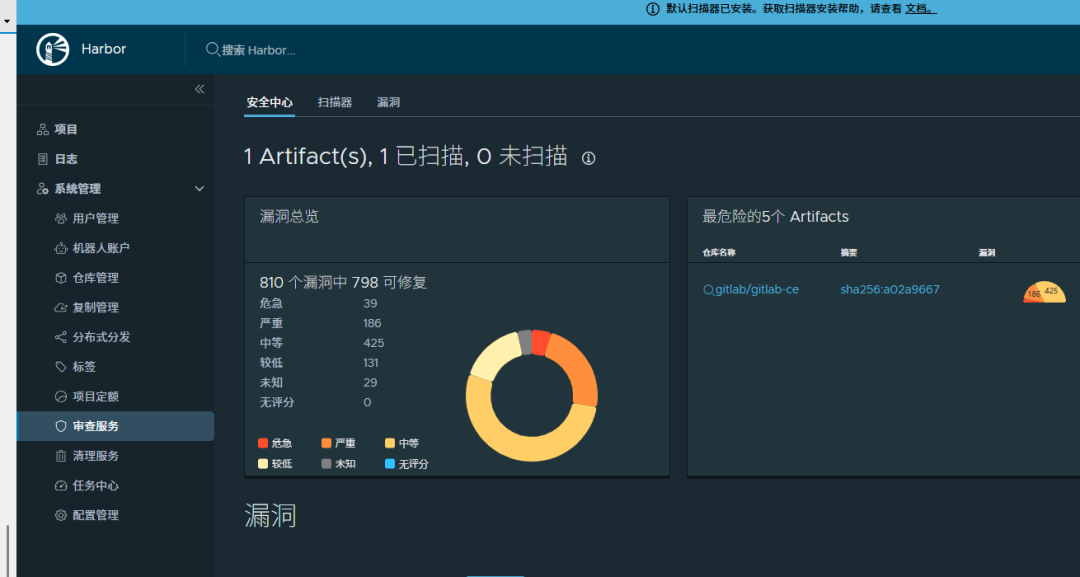Collapse the sidebar with double-chevron icon

click(200, 89)
